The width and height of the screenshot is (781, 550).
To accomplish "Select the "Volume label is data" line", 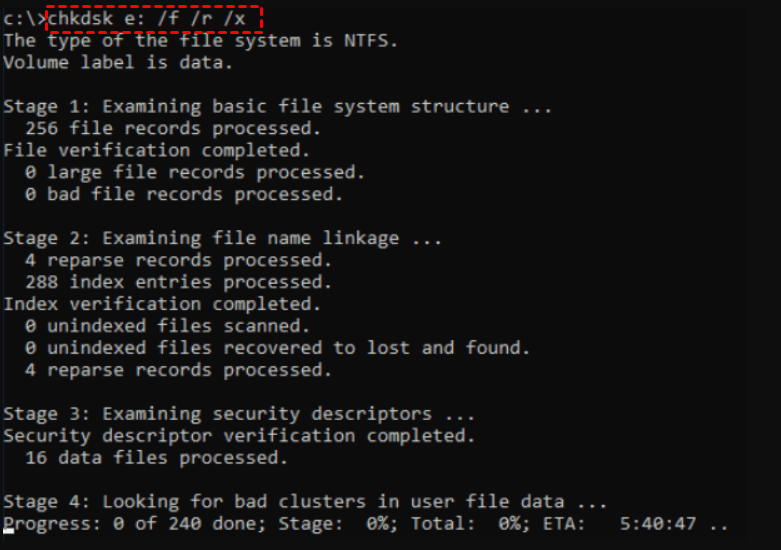I will pos(118,62).
